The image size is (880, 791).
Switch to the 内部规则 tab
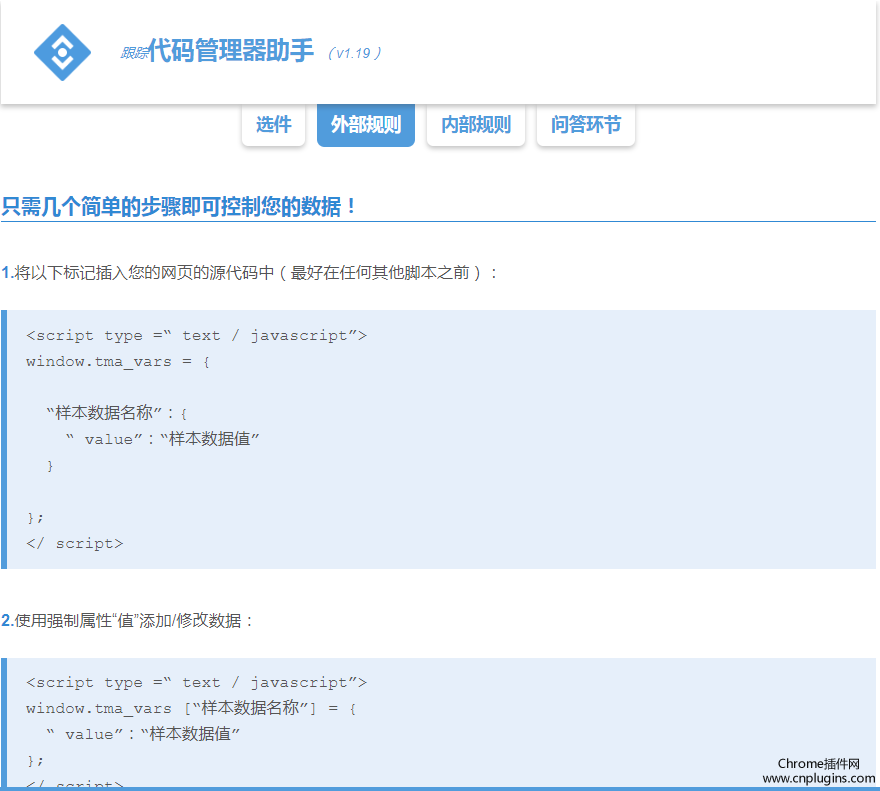click(475, 125)
